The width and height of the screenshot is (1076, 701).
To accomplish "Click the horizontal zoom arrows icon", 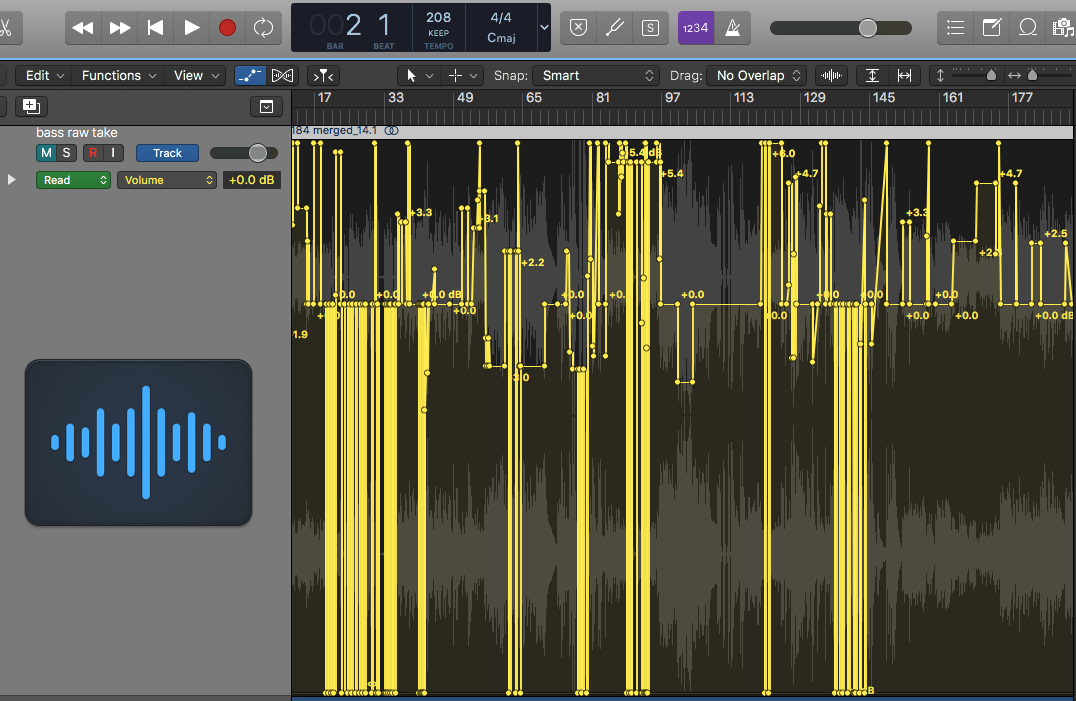I will 1014,75.
